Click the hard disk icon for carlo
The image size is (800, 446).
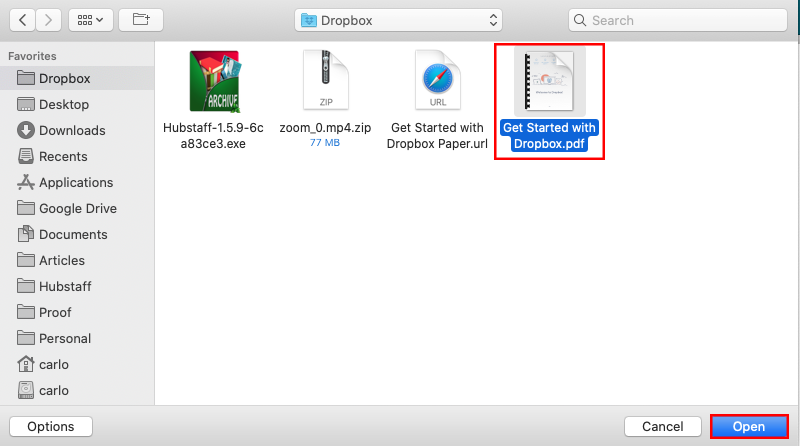point(26,390)
